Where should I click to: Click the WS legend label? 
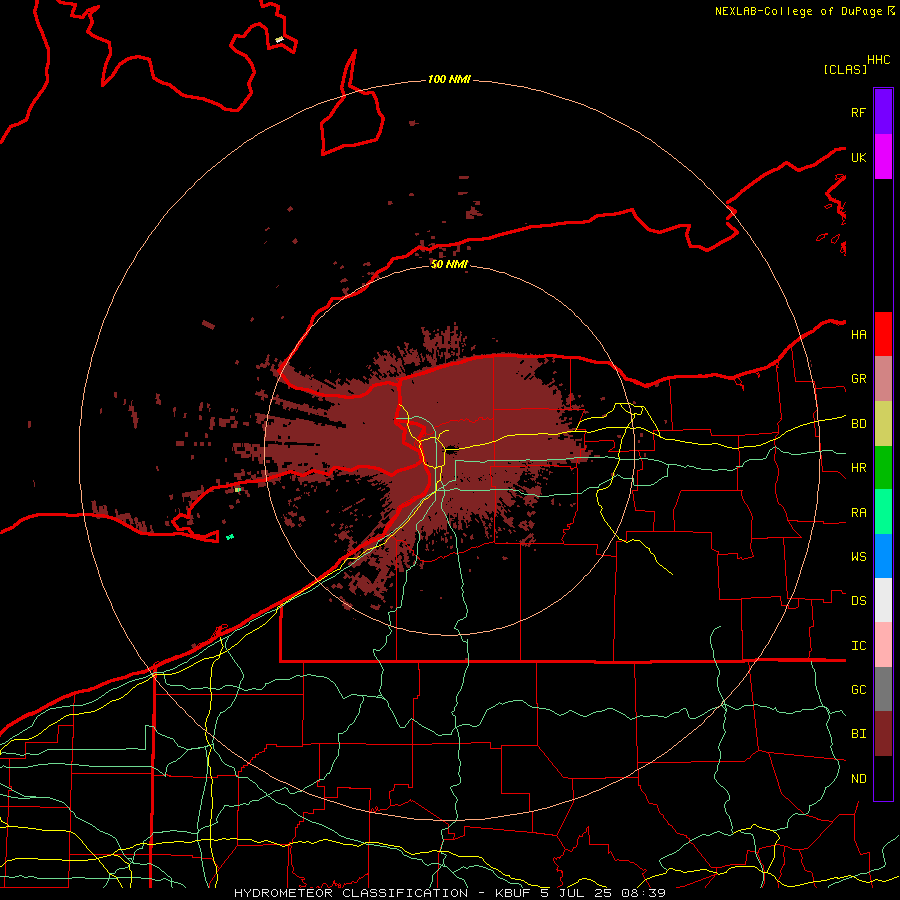point(858,557)
